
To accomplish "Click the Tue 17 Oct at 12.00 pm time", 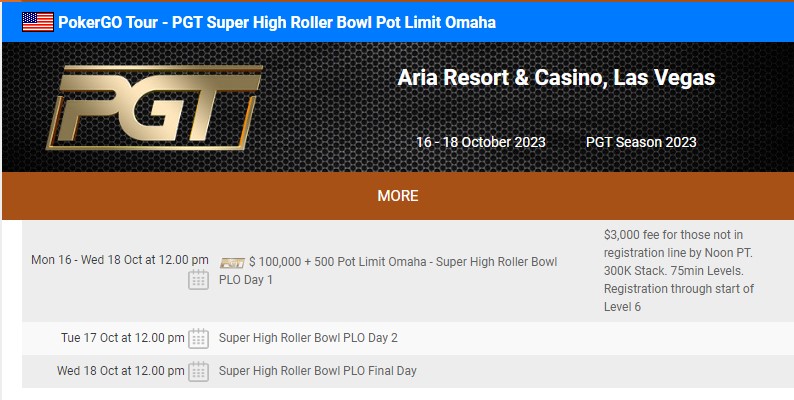I will coord(122,338).
